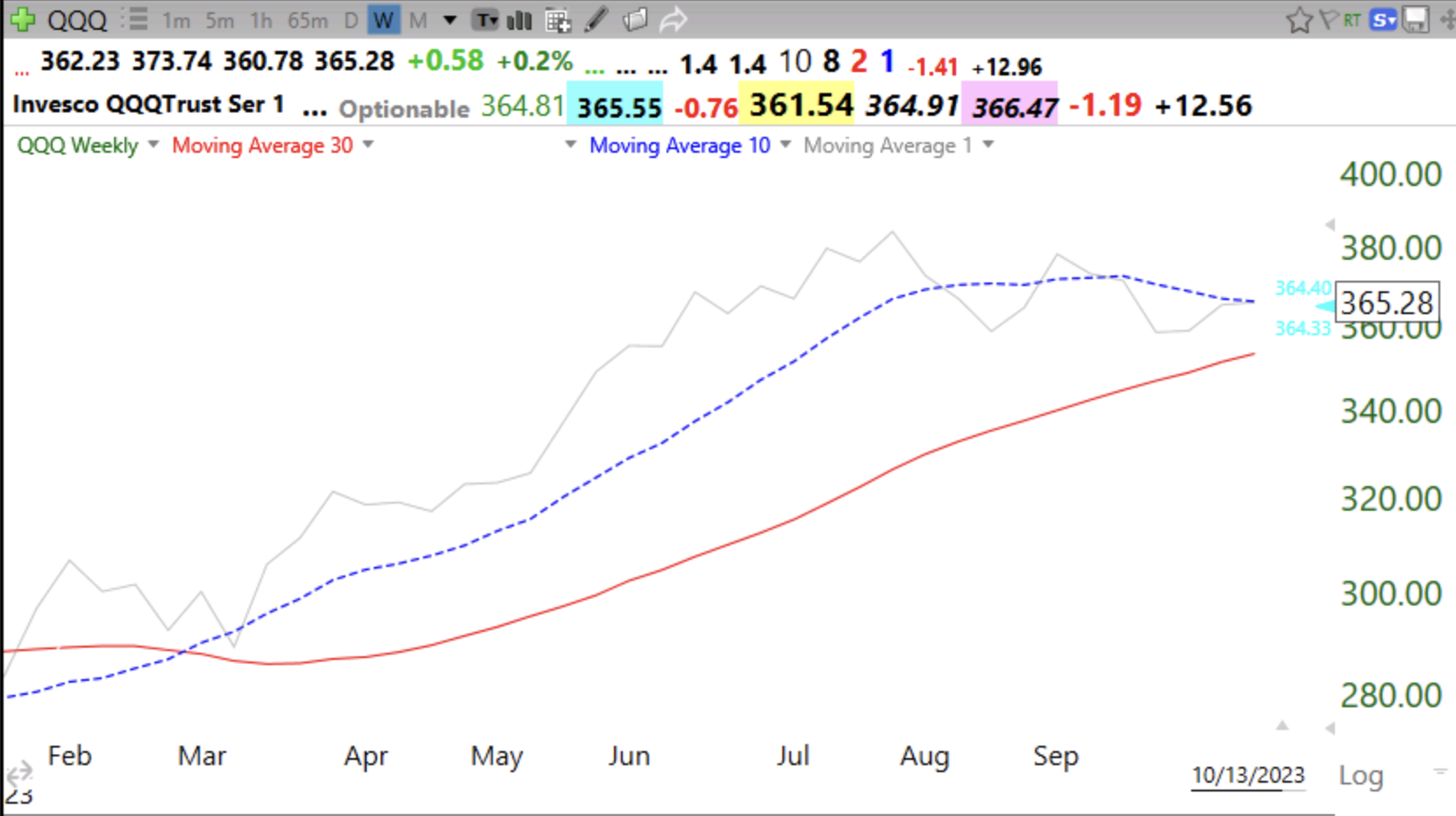
Task: Toggle the RT real-time indicator
Action: 1352,19
